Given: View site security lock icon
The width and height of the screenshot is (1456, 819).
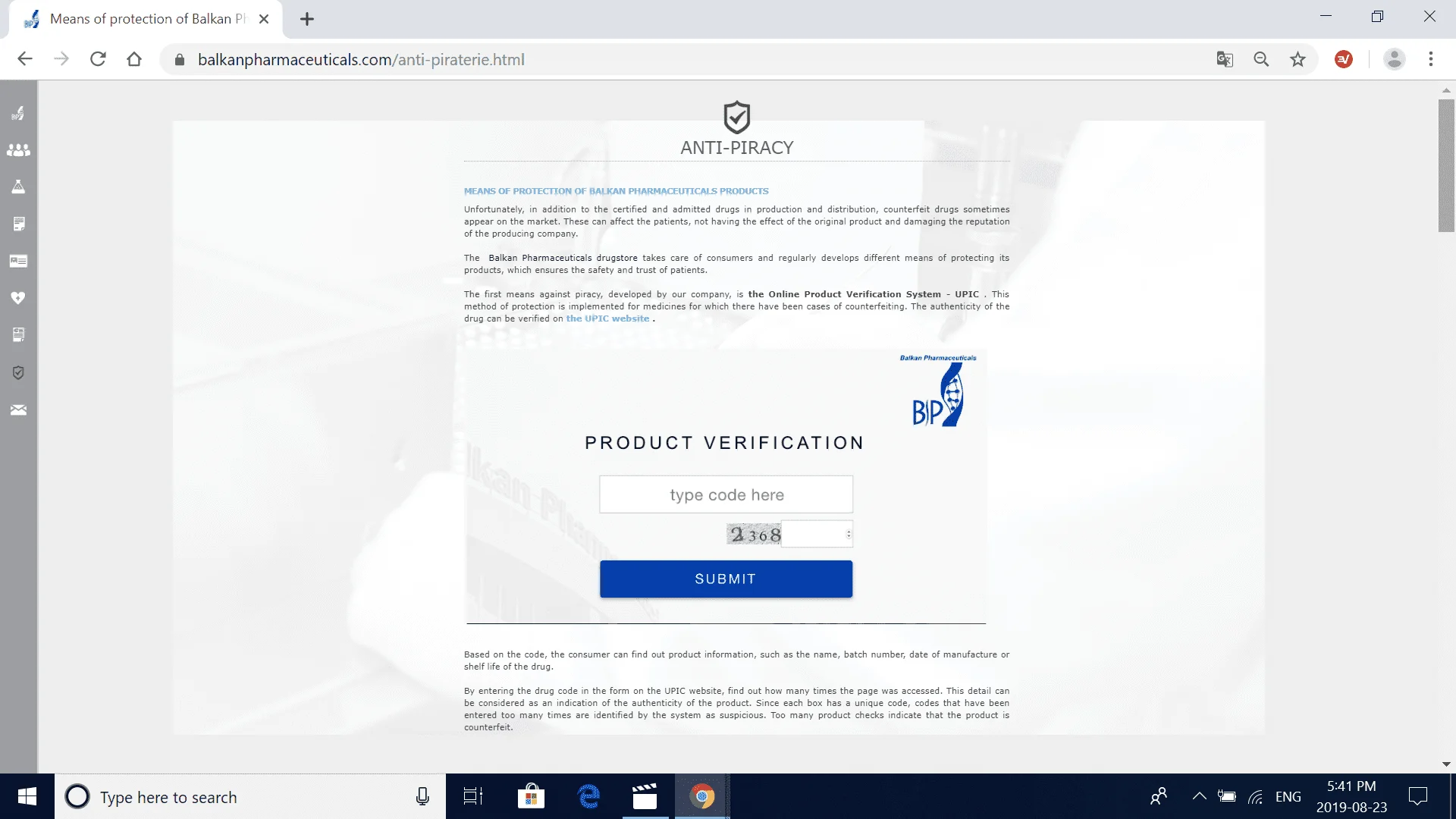Looking at the screenshot, I should pyautogui.click(x=180, y=60).
